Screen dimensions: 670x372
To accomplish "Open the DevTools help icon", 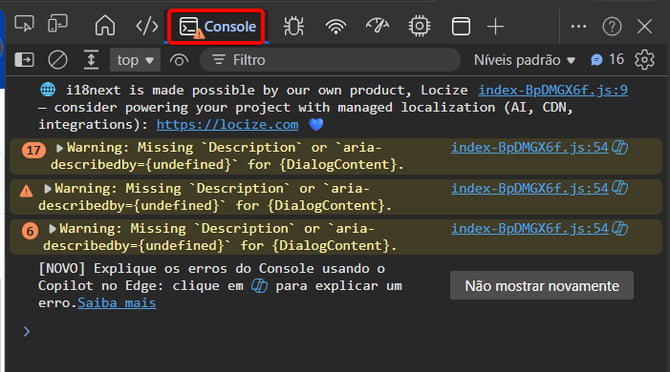I will coord(612,26).
